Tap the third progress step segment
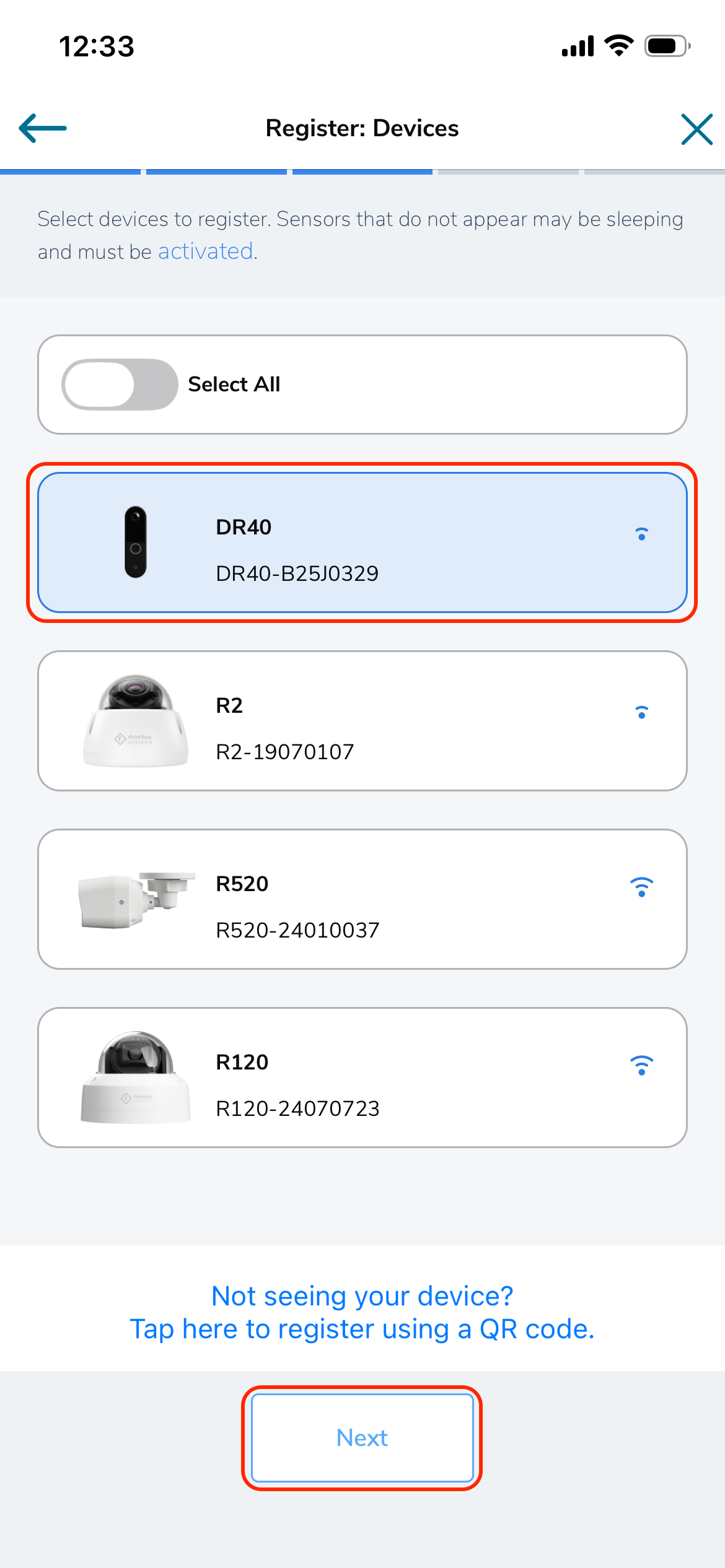The width and height of the screenshot is (725, 1568). coord(362,172)
